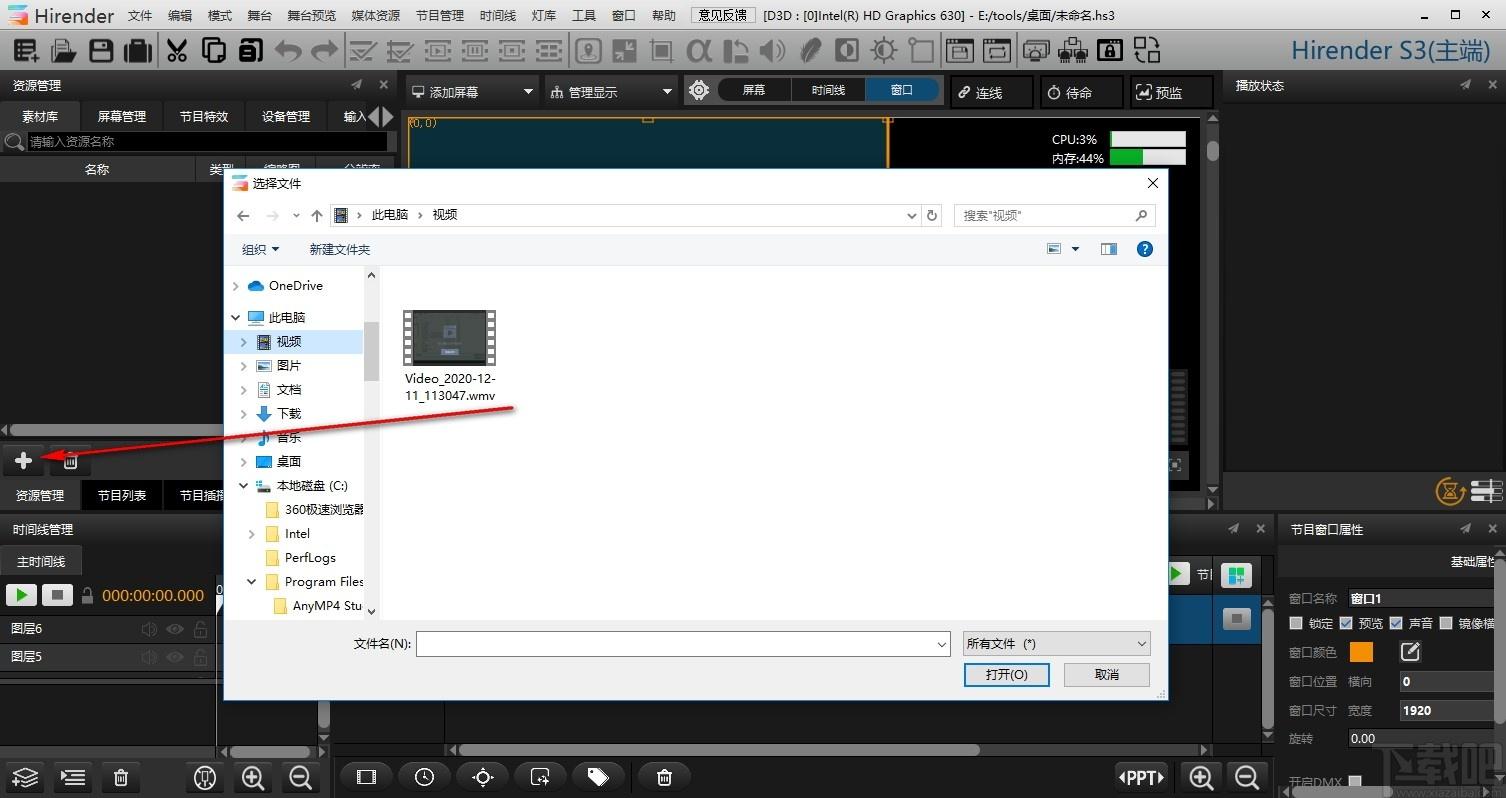Open help in the file dialog
The image size is (1506, 798).
tap(1145, 249)
